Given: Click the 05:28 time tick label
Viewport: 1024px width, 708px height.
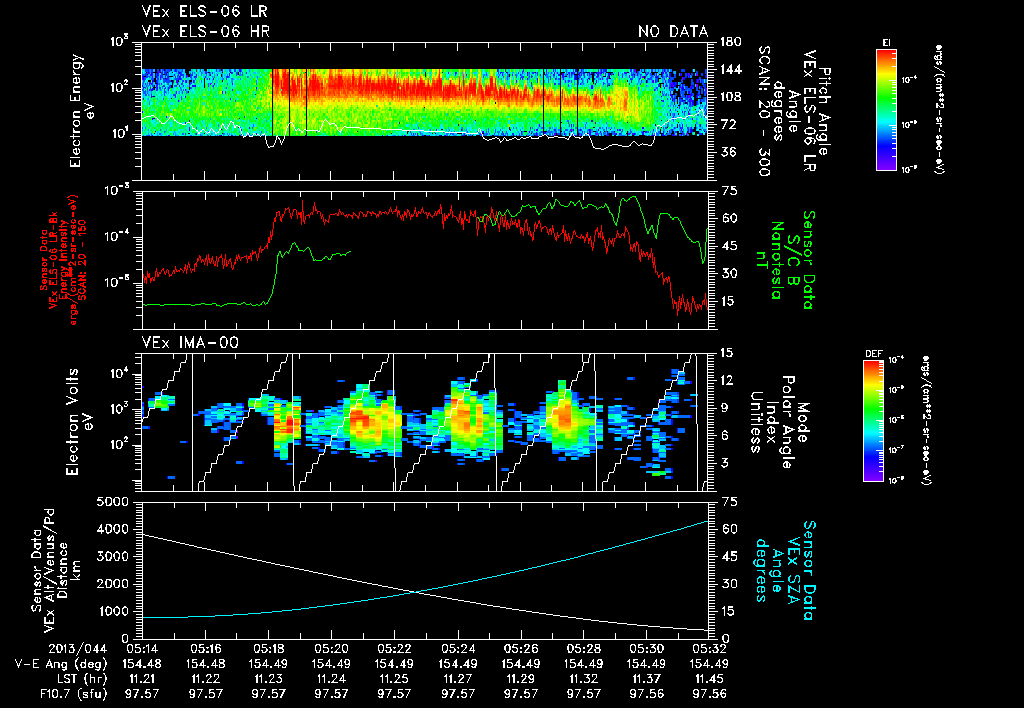Looking at the screenshot, I should [x=584, y=649].
